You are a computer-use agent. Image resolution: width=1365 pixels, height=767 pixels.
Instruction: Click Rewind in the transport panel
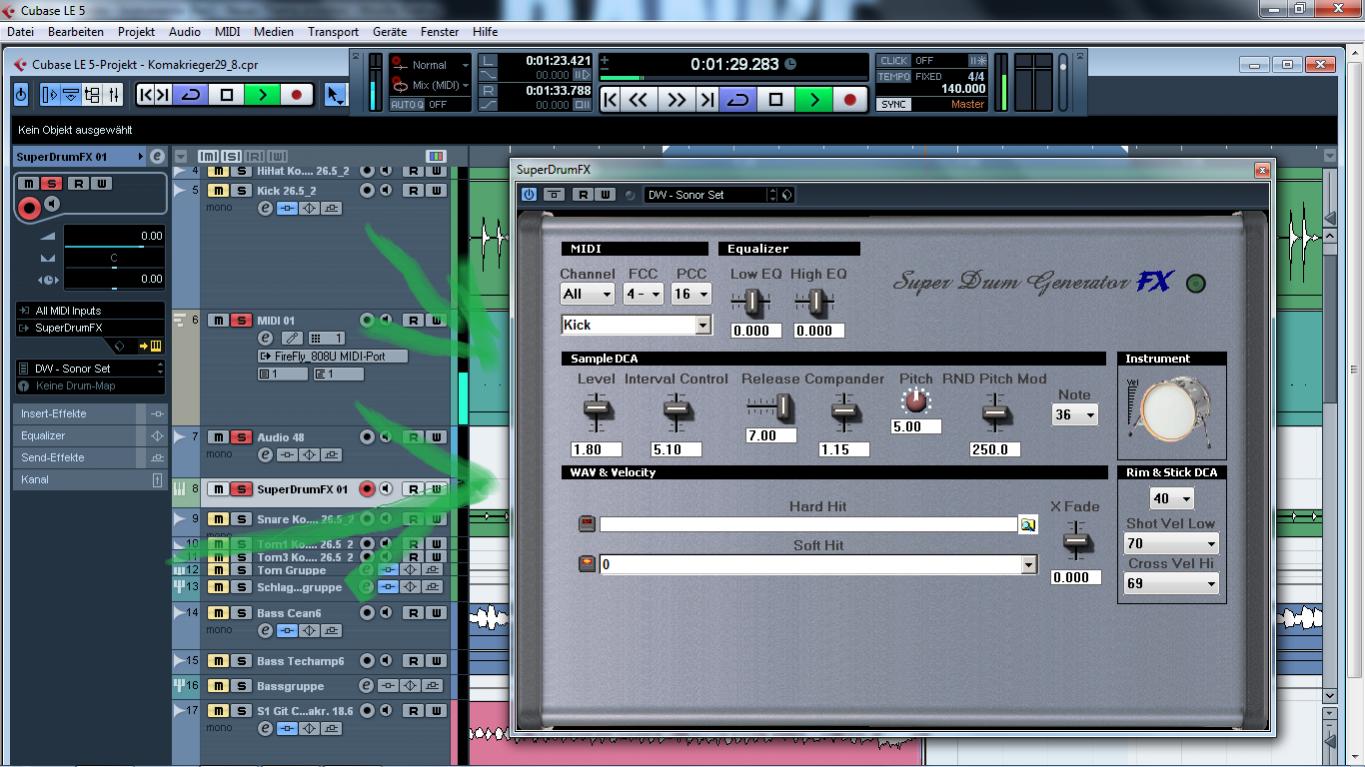click(637, 99)
